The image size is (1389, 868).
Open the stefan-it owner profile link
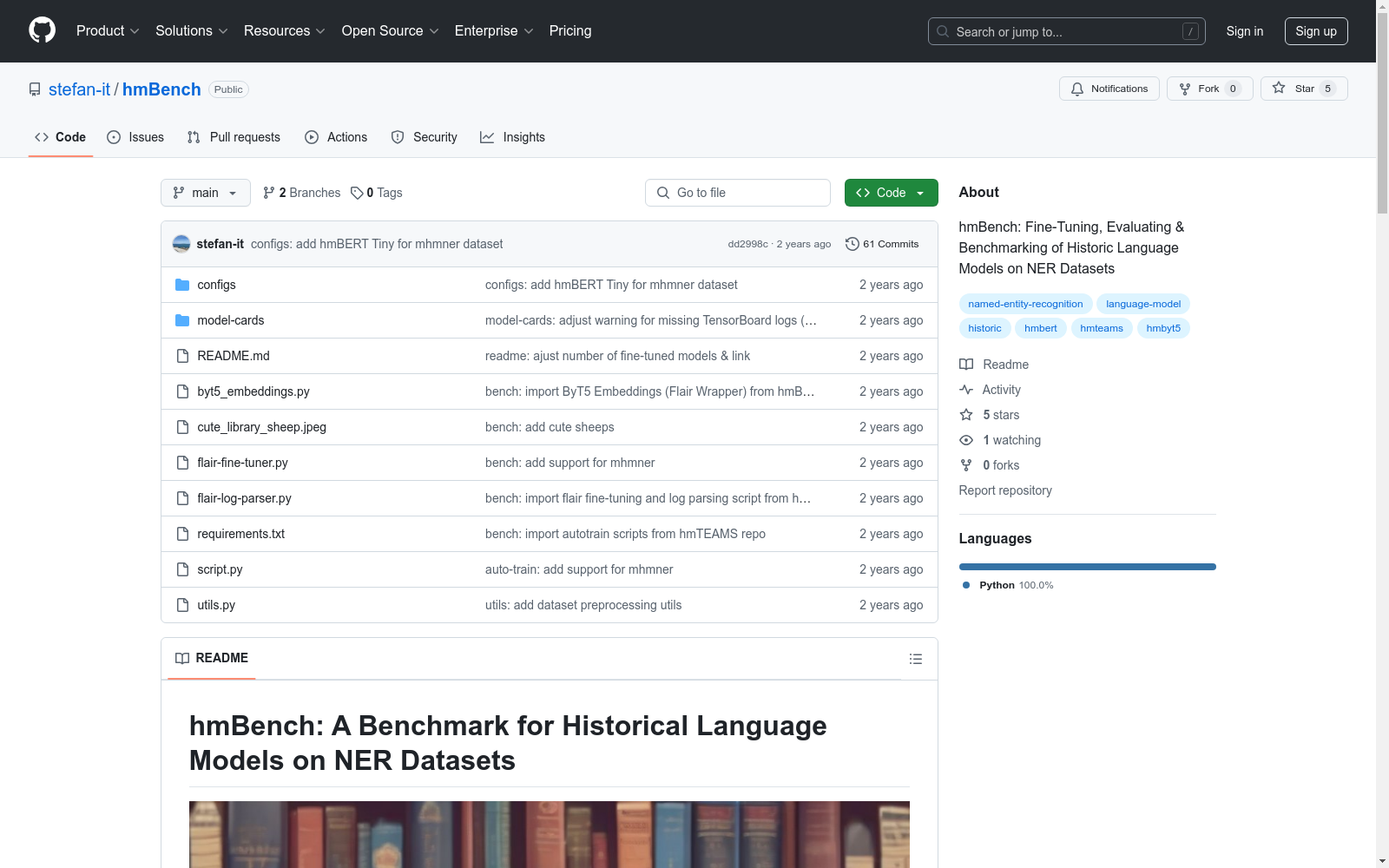tap(80, 89)
